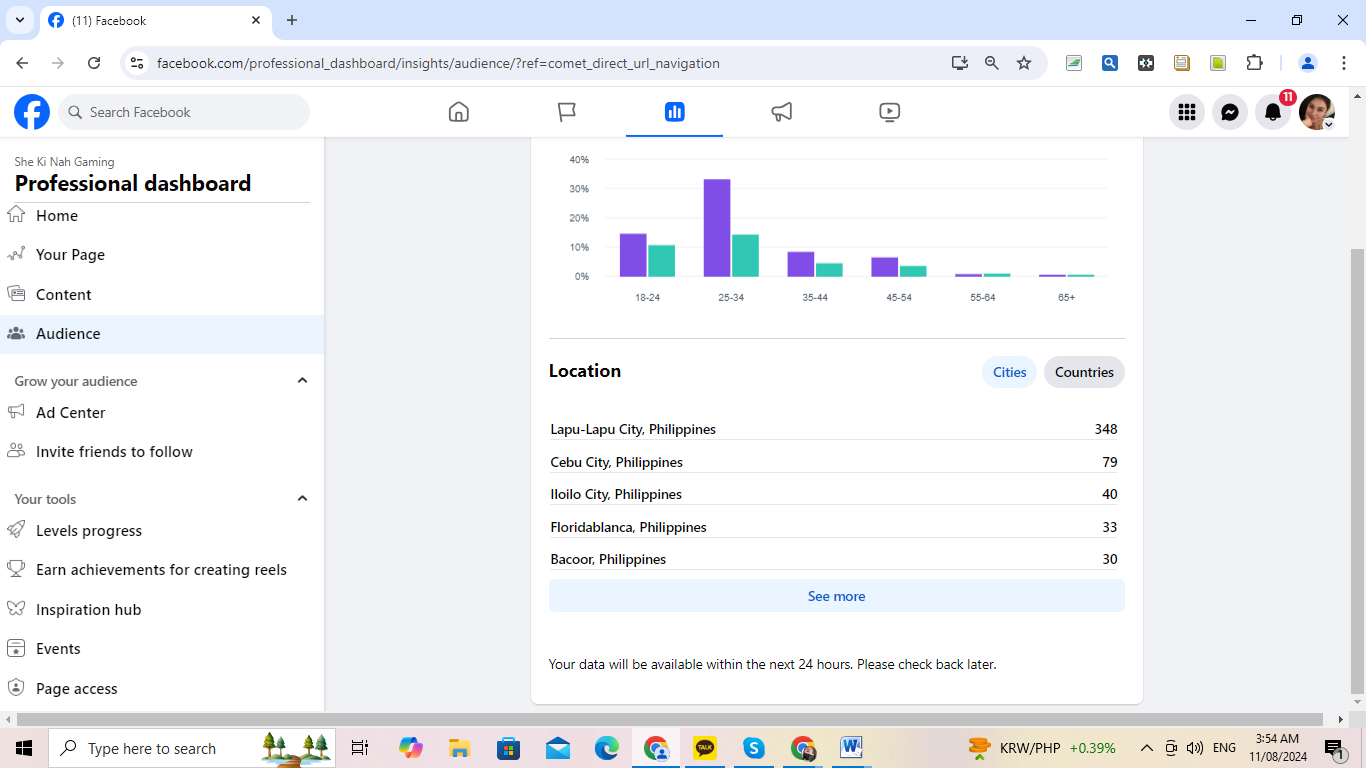Open the Windows Start menu
The width and height of the screenshot is (1366, 768).
(x=24, y=748)
